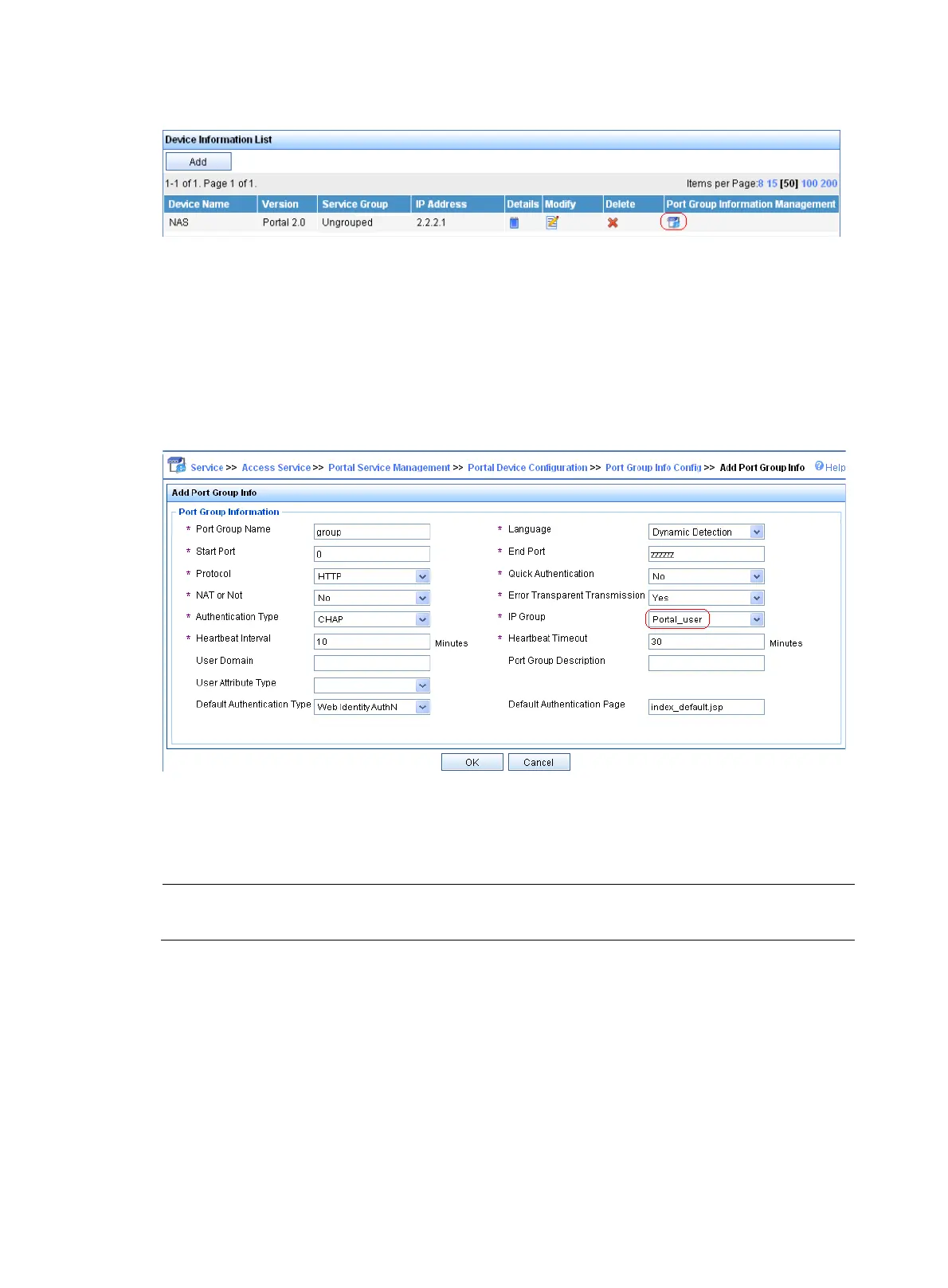
Task: Focus the Heartbeat Timeout field
Action: [707, 642]
